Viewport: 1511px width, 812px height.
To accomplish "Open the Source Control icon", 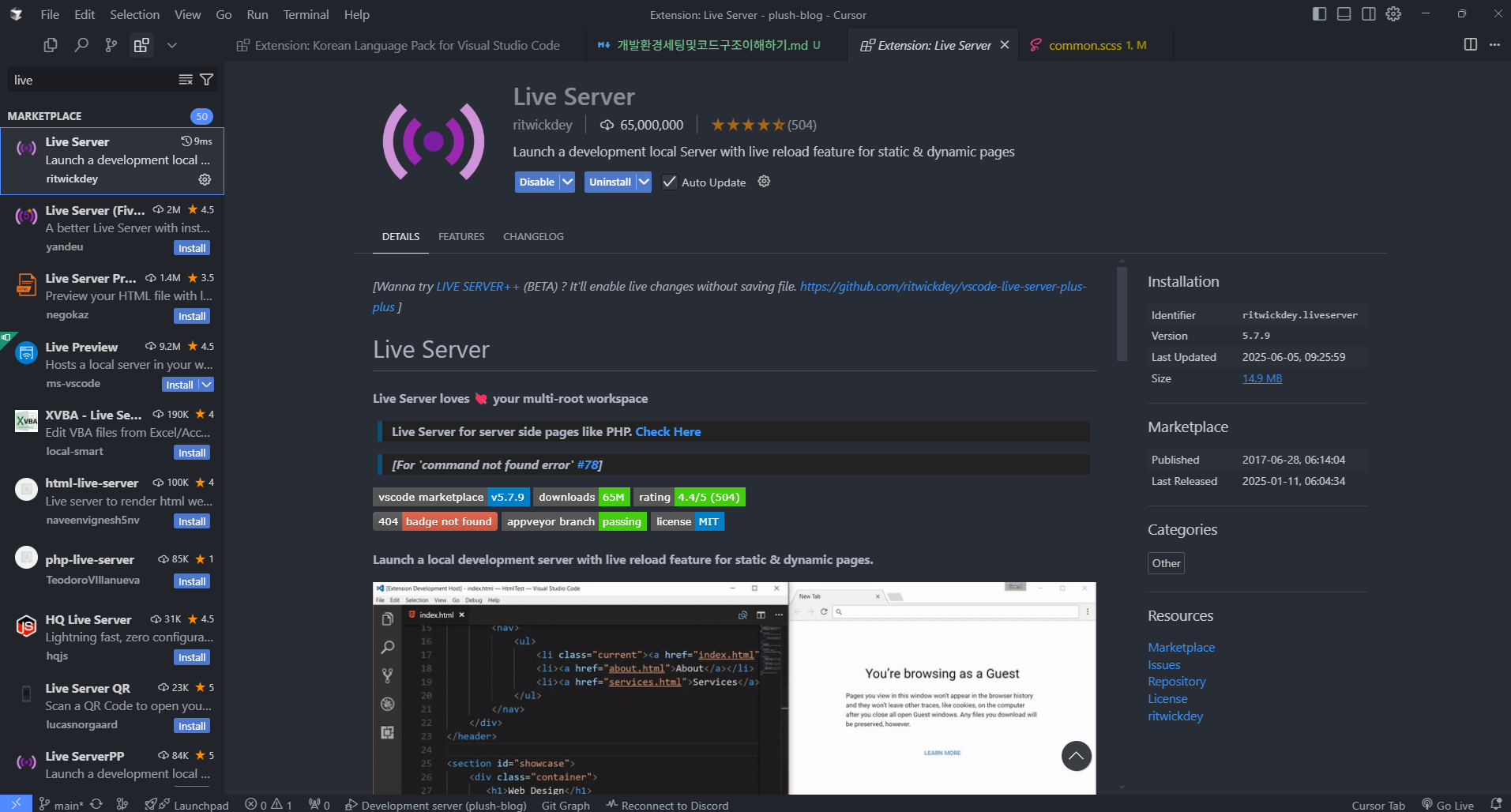I will pos(111,45).
